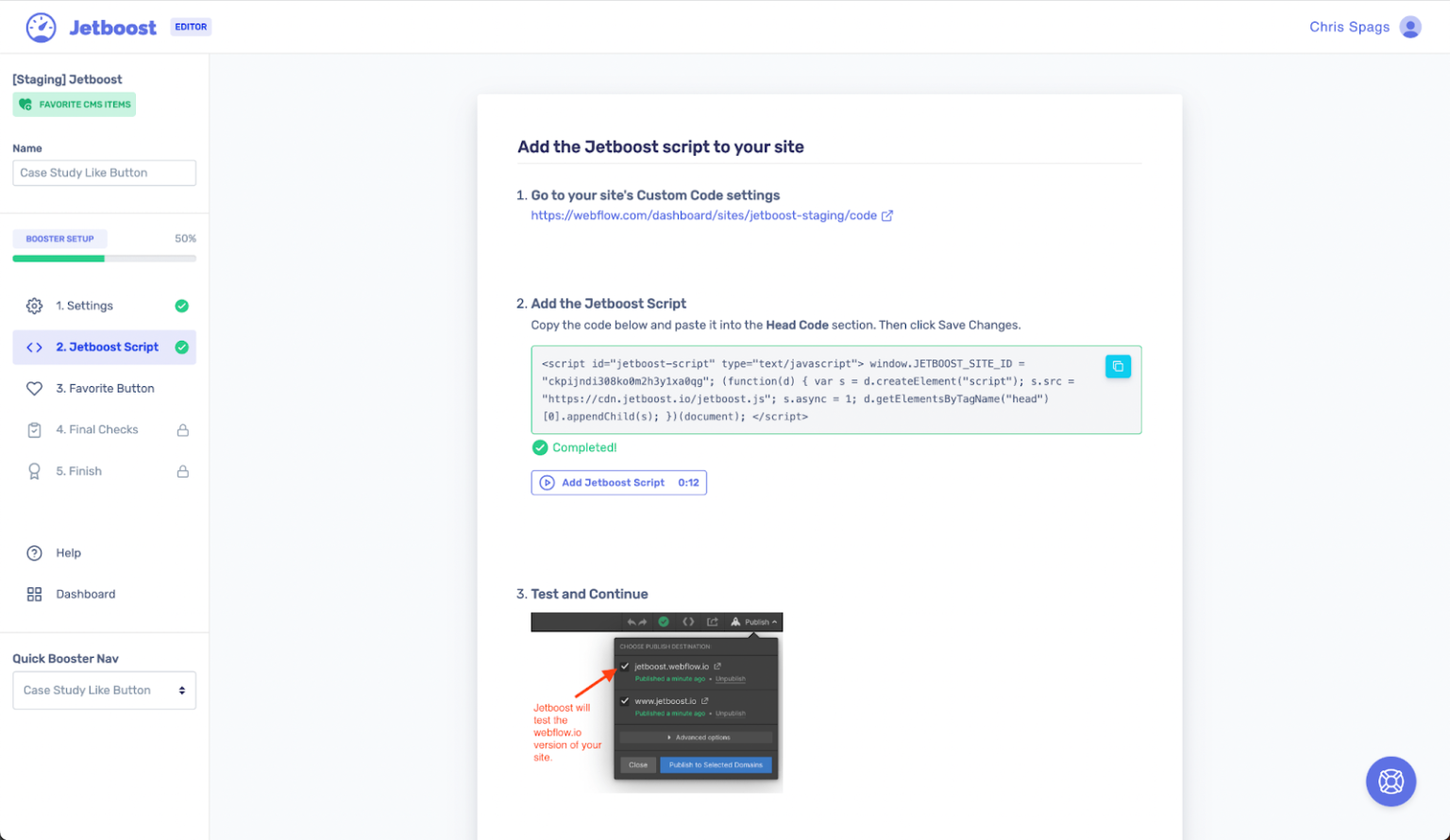Viewport: 1450px width, 840px height.
Task: Open Help via the question mark icon
Action: point(34,553)
